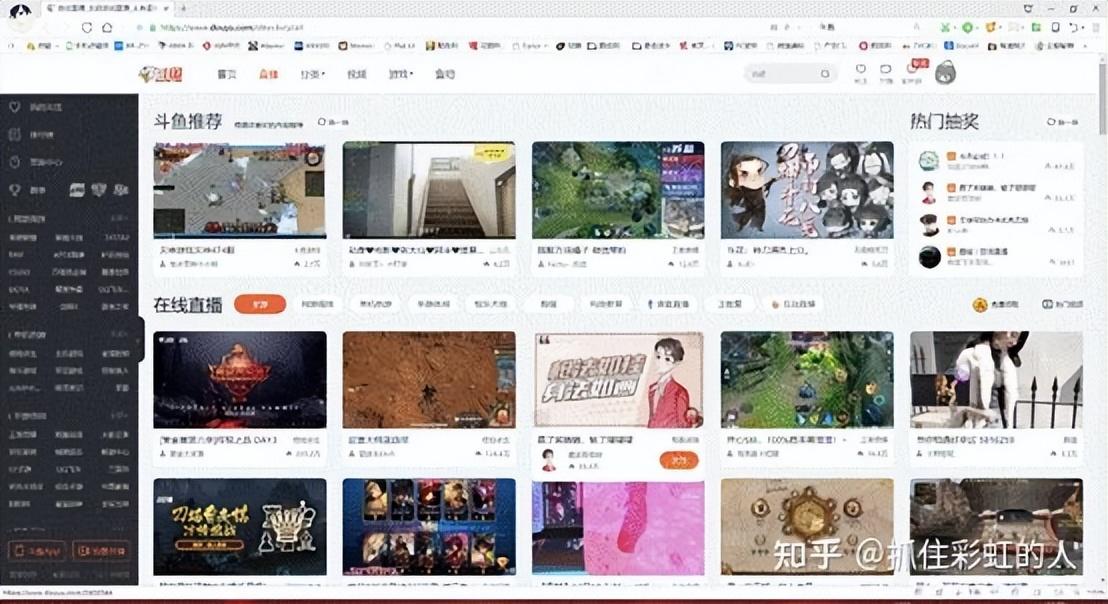Open the 刀塔自走棋 stream thumbnail
1108x604 pixels.
[240, 527]
